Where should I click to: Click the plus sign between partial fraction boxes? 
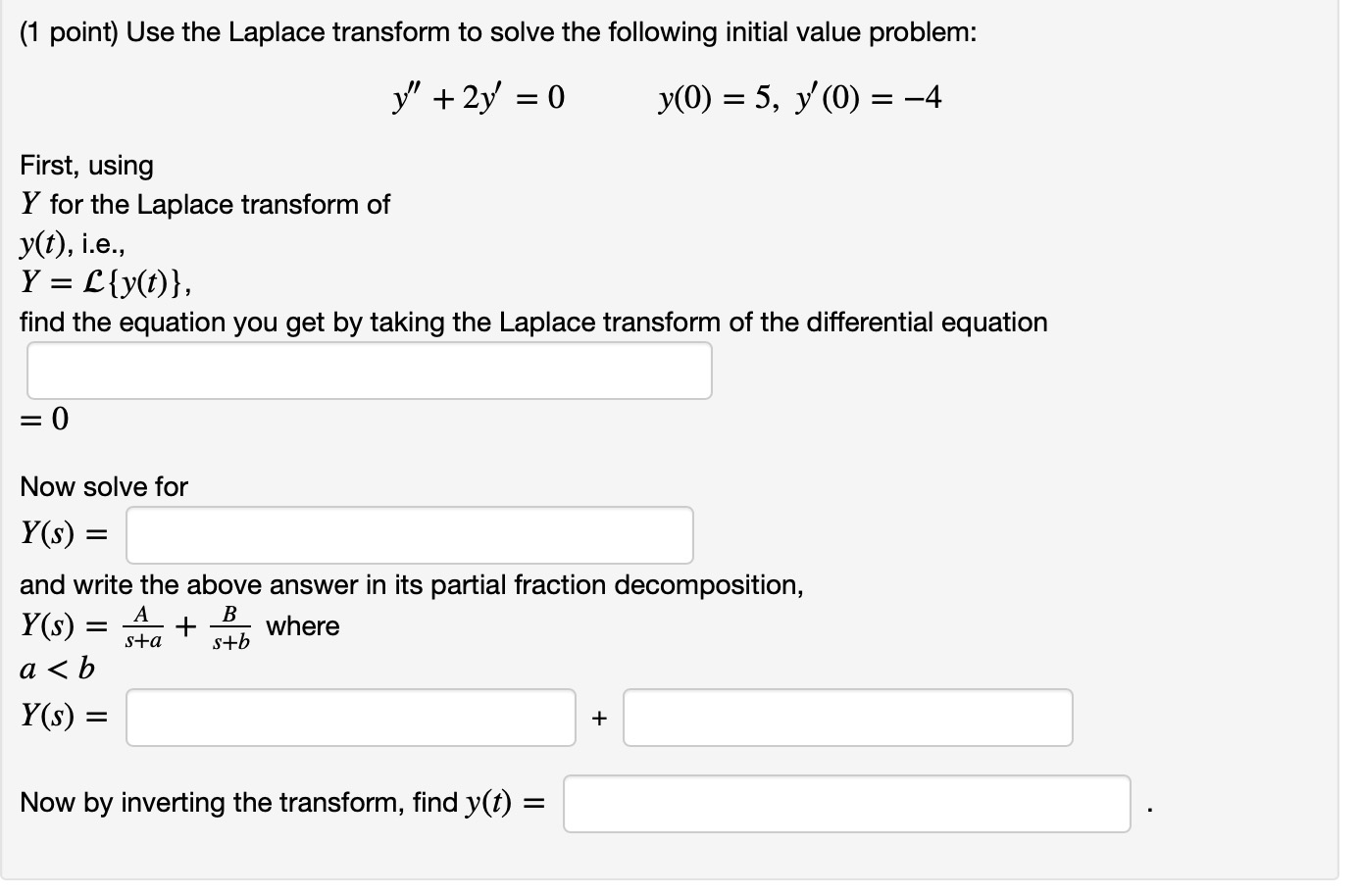601,718
